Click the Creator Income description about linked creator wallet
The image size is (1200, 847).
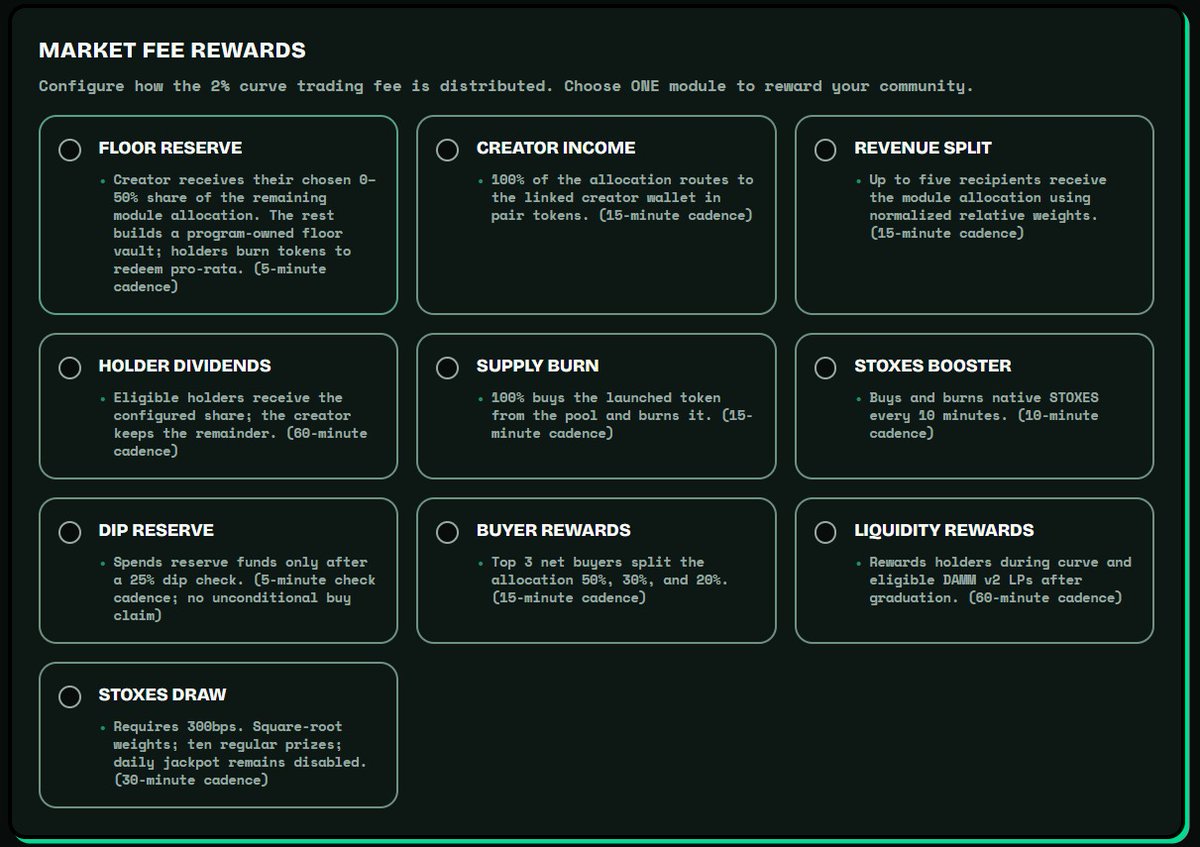622,198
